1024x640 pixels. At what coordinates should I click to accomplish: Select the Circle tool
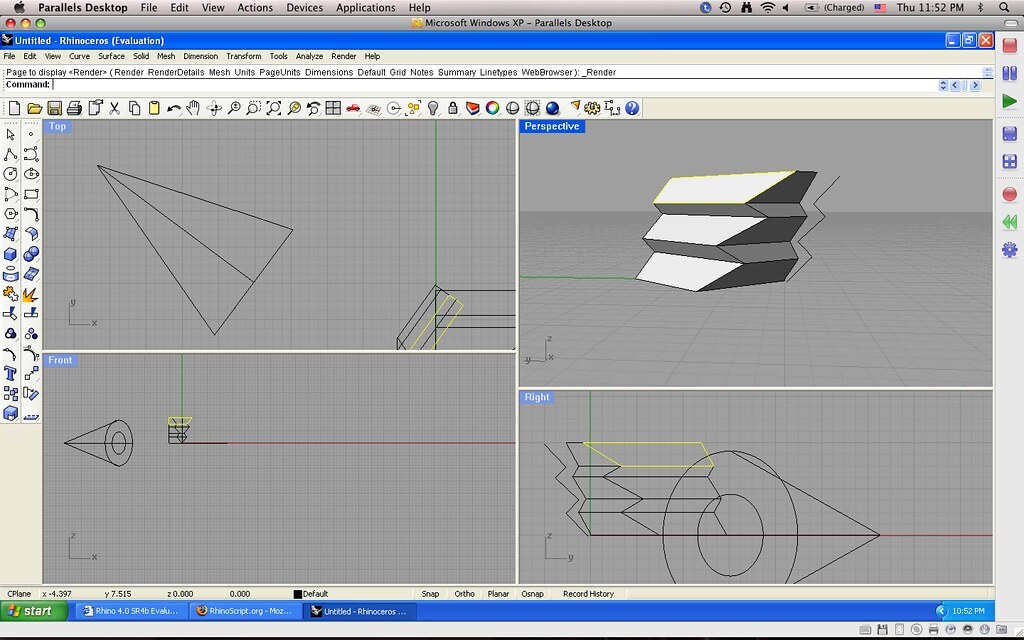pyautogui.click(x=10, y=174)
